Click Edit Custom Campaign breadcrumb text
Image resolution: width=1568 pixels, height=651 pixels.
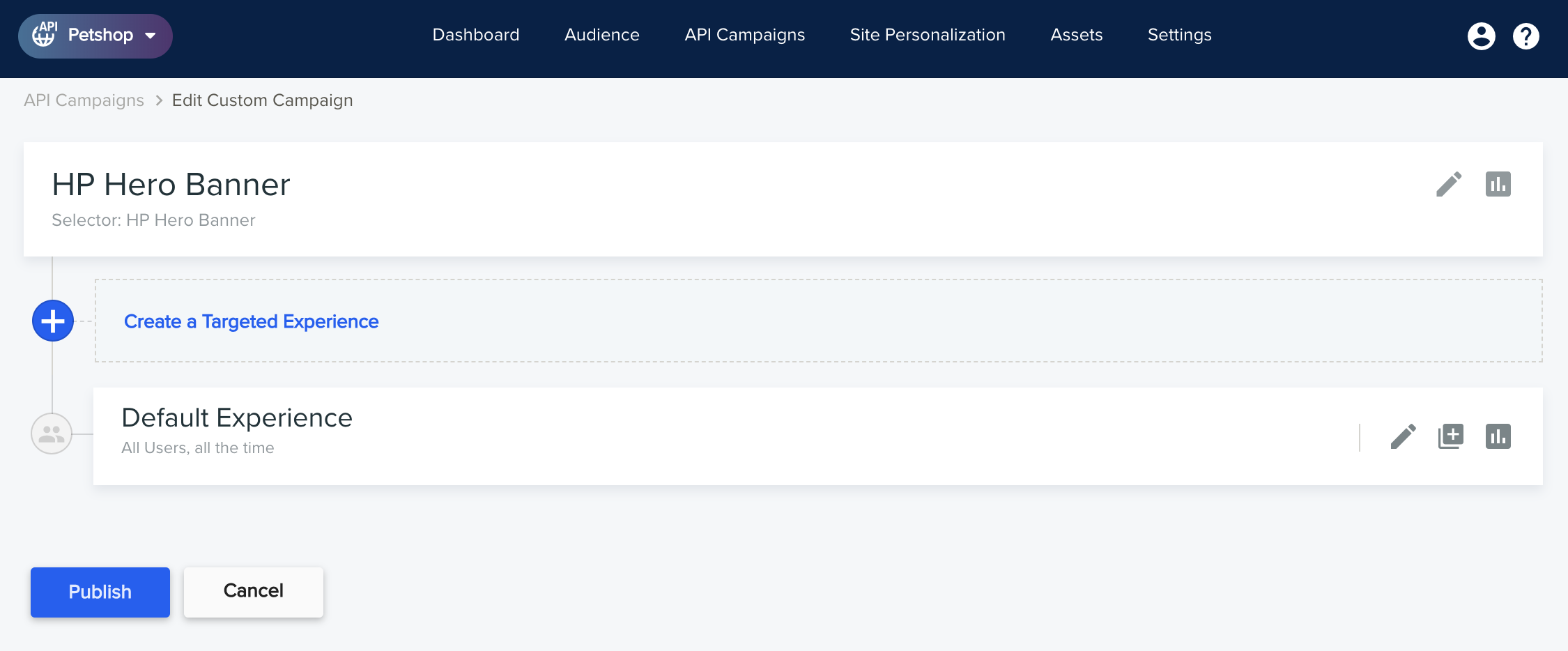[263, 100]
